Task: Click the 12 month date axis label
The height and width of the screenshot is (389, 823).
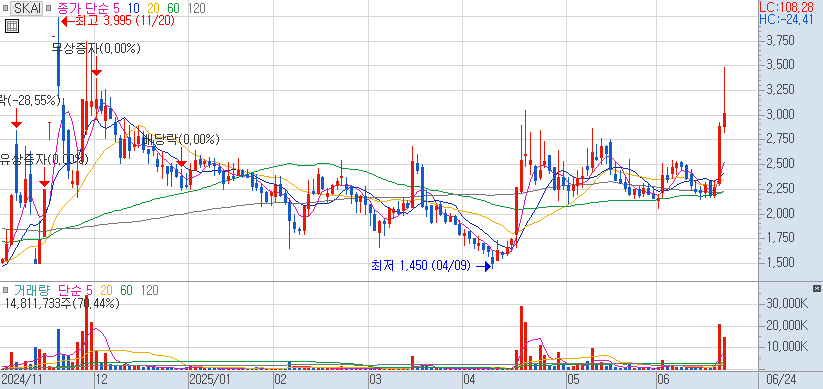Action: (101, 379)
